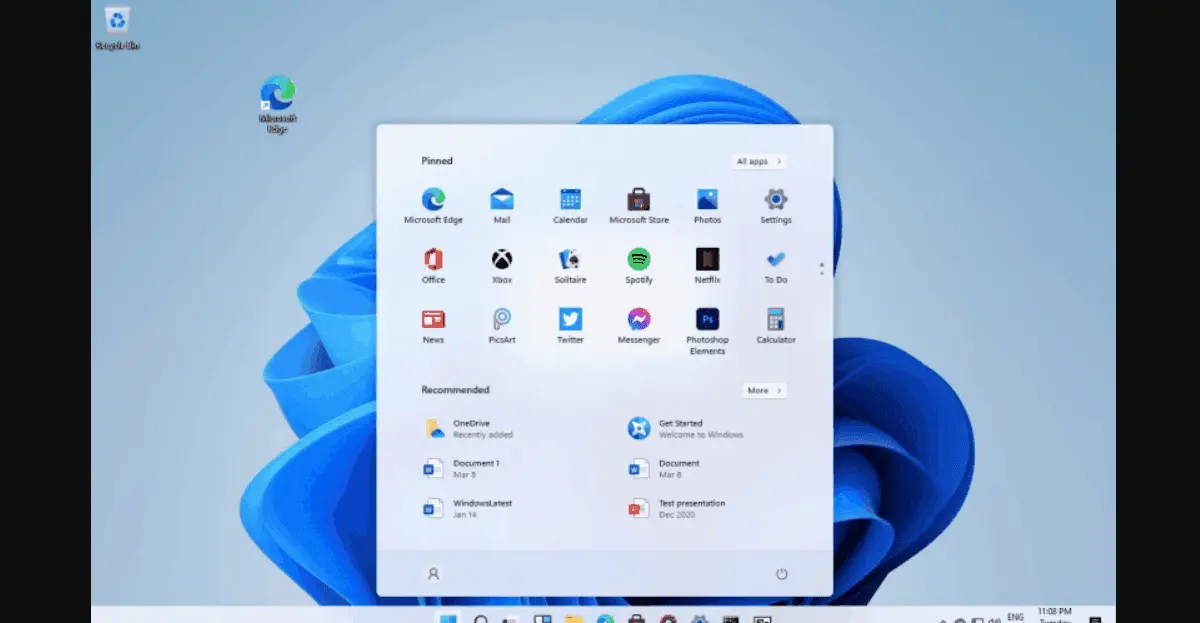Open the Twitter app
The image size is (1200, 623).
coord(570,325)
